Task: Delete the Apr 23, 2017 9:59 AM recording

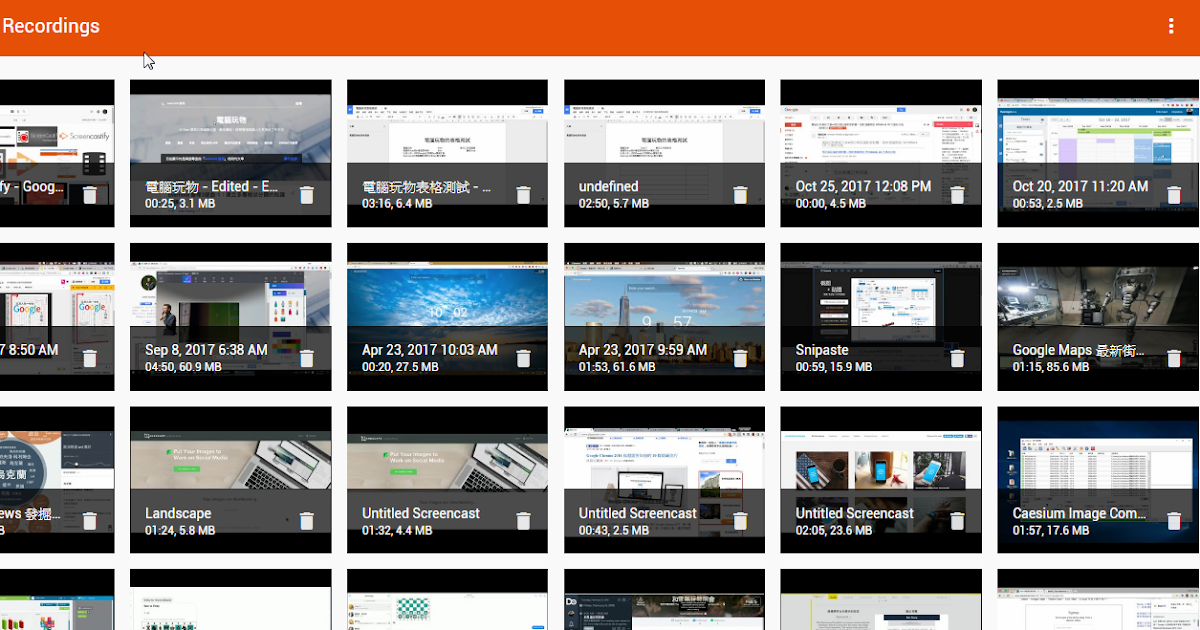Action: (x=741, y=358)
